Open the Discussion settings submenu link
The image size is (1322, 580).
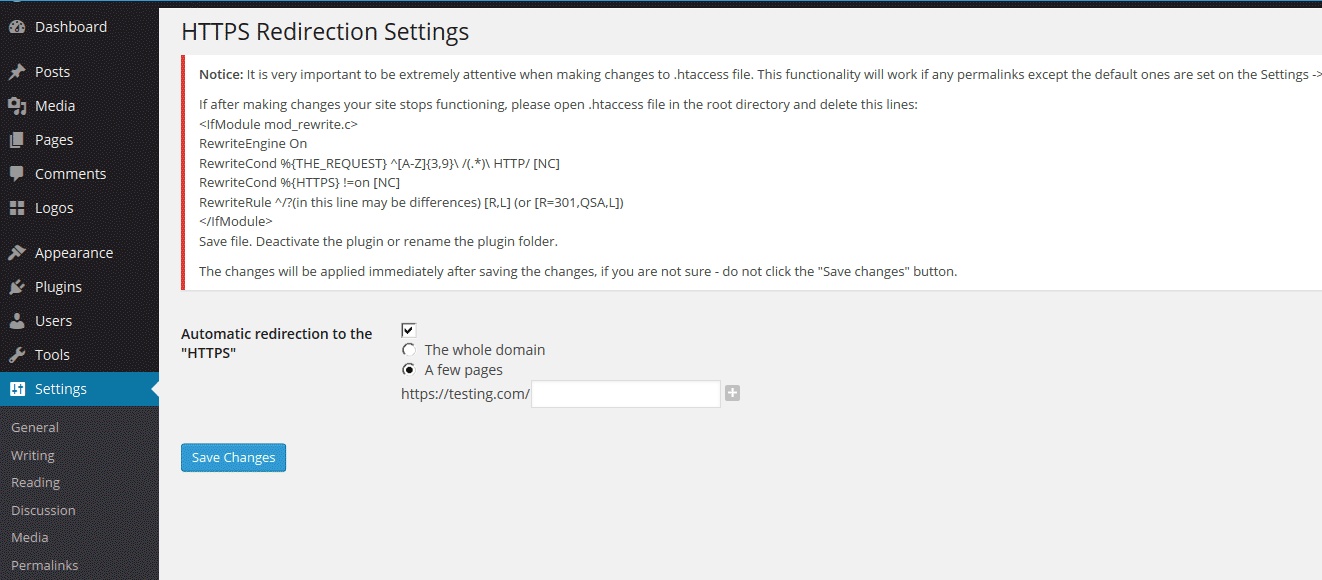[x=43, y=510]
